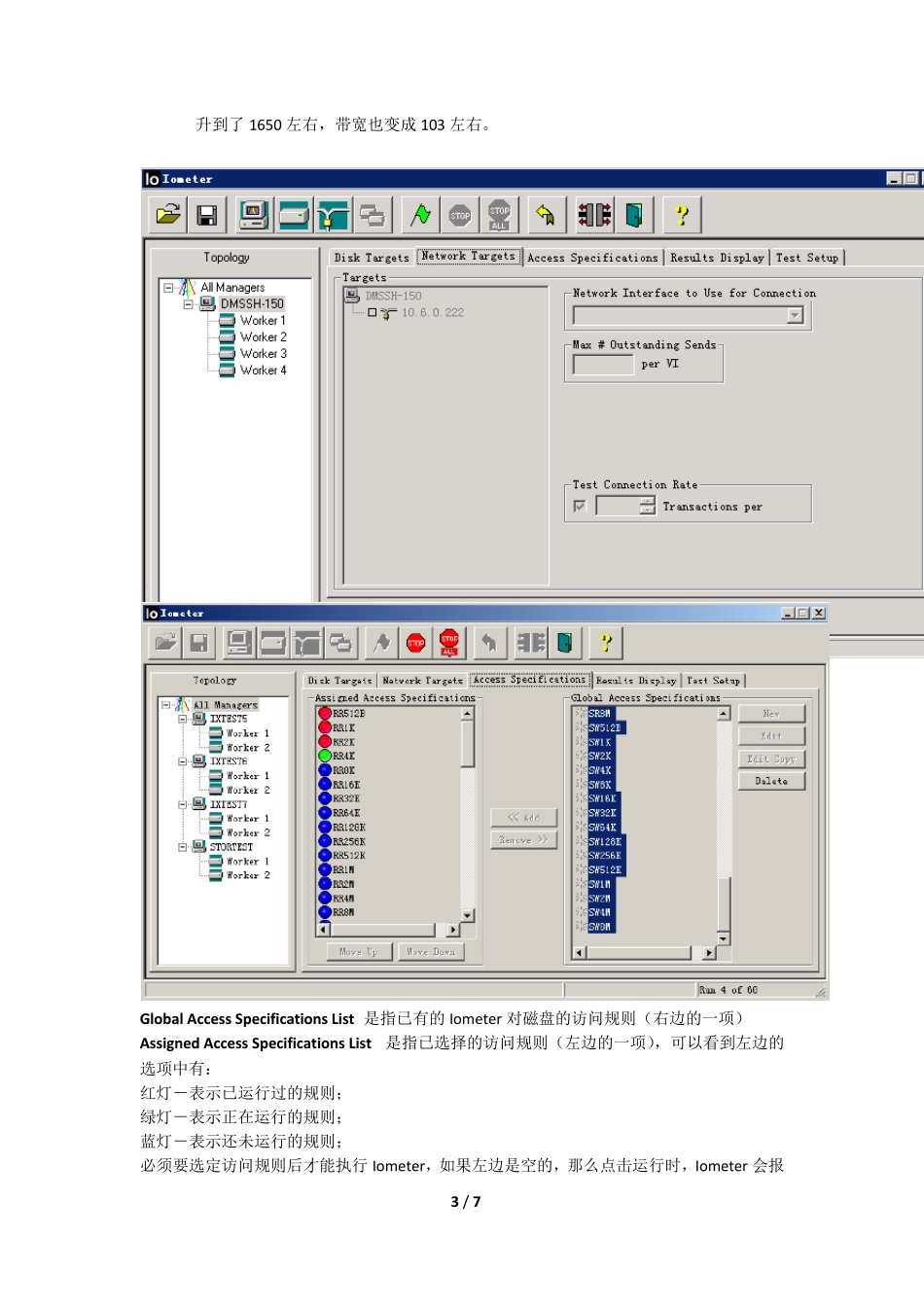
Task: Click the Start Network Worker icon in upper toolbar
Action: tap(332, 215)
